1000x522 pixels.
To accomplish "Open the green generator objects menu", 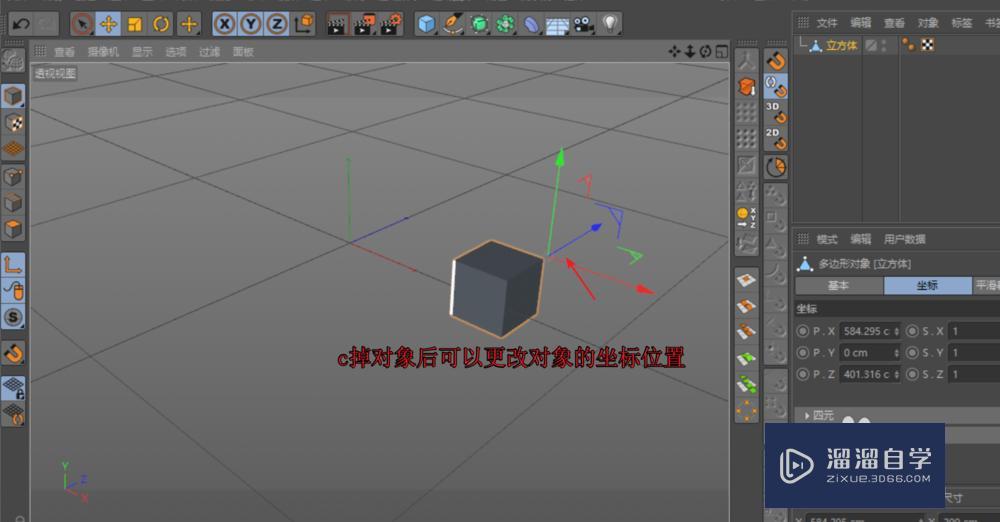I will pyautogui.click(x=479, y=24).
